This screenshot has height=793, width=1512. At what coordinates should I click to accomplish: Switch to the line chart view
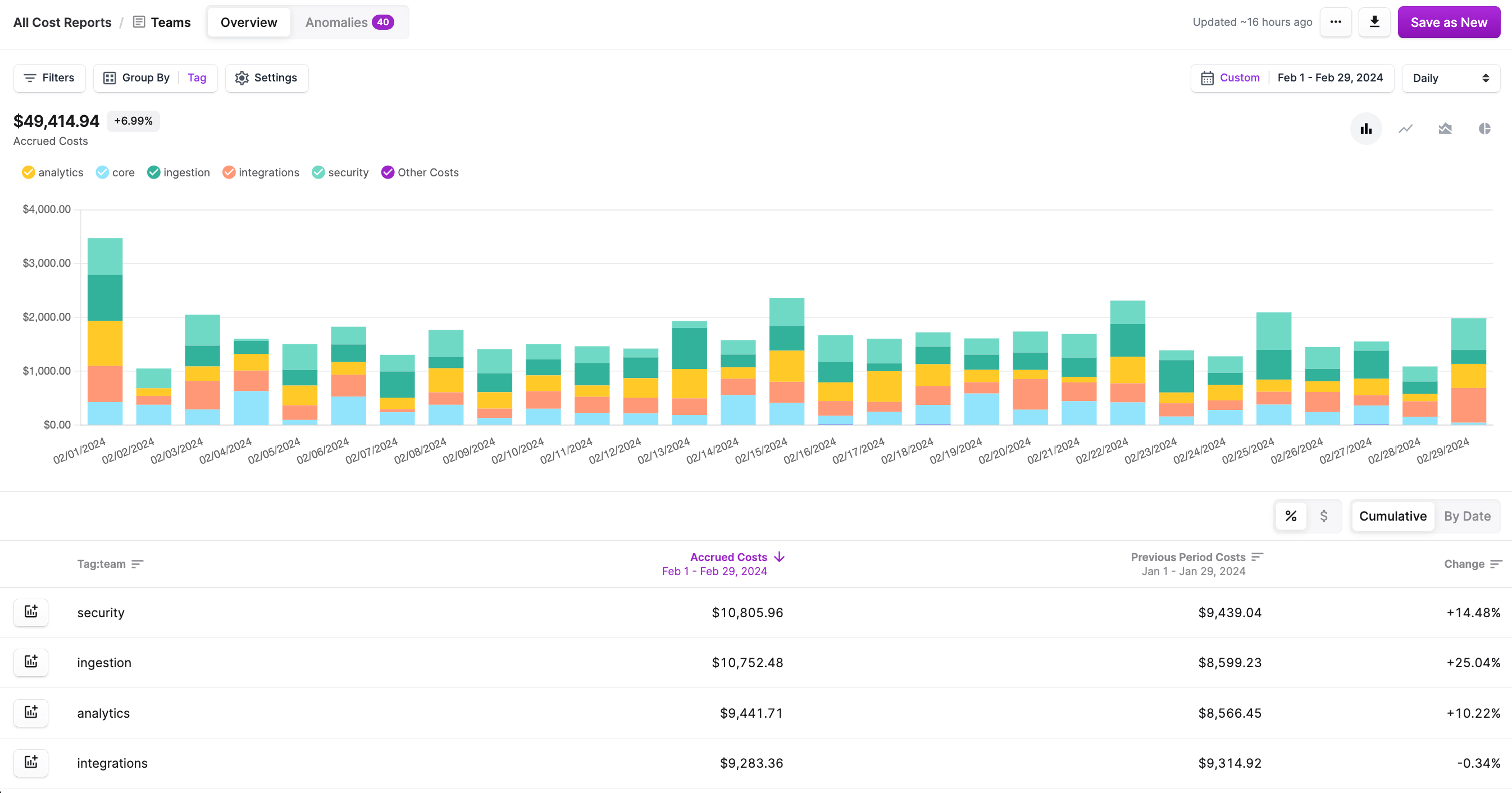pos(1405,129)
